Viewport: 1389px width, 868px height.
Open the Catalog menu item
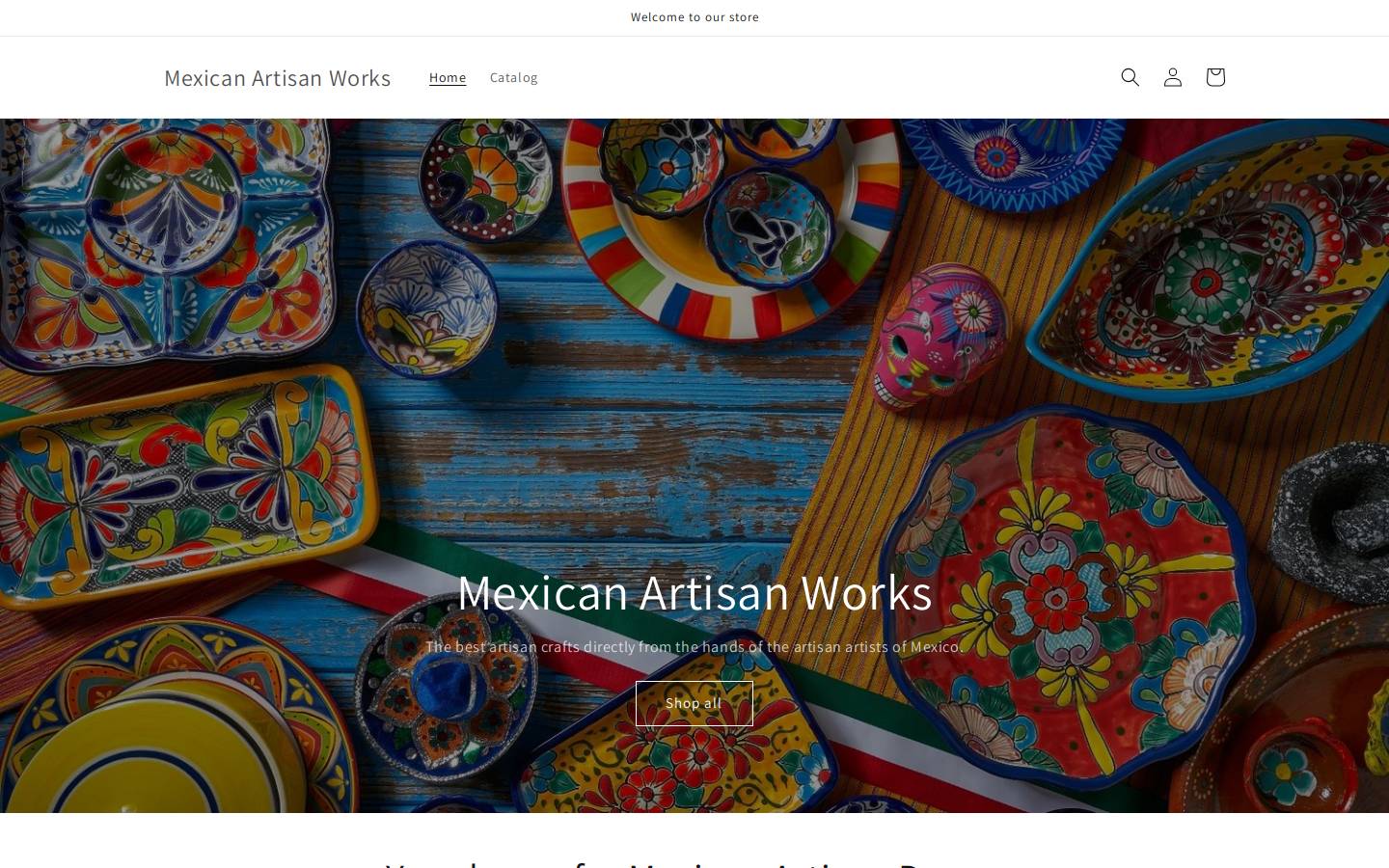pos(513,77)
